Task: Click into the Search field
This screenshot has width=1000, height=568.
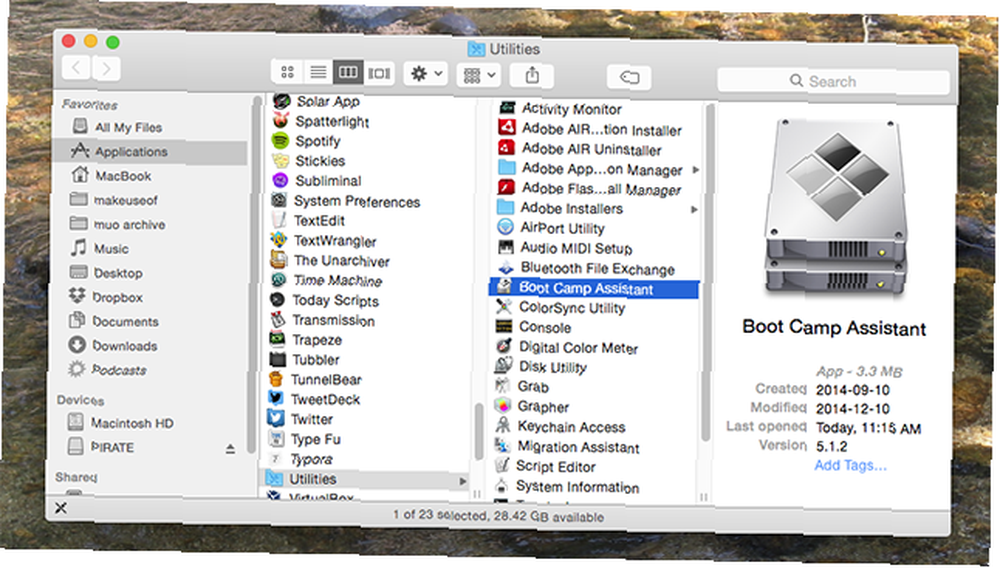Action: 833,81
